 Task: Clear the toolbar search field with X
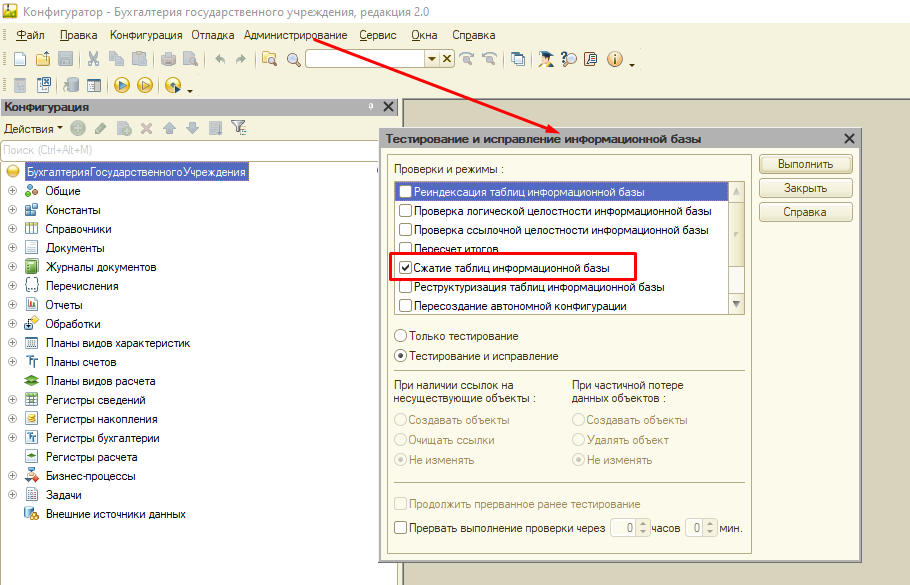tap(446, 59)
